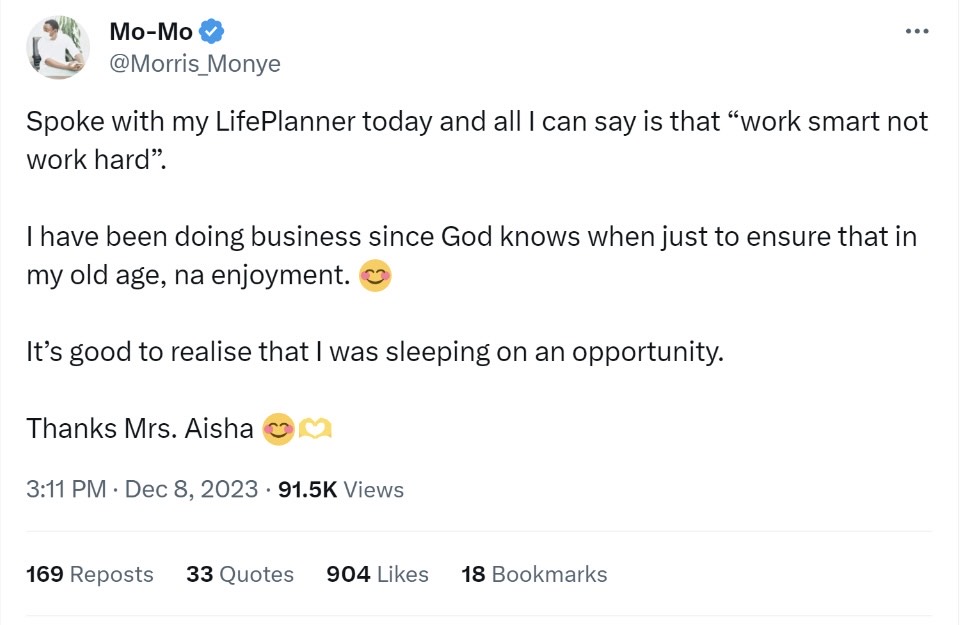963x625 pixels.
Task: View the 91.5K Views count
Action: 340,490
